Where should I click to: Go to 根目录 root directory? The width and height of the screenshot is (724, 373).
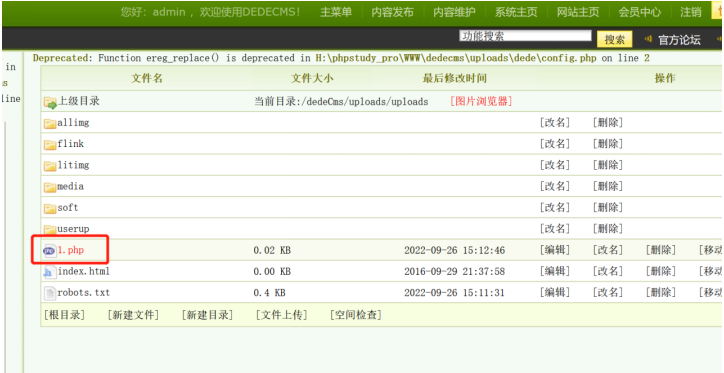tap(65, 315)
